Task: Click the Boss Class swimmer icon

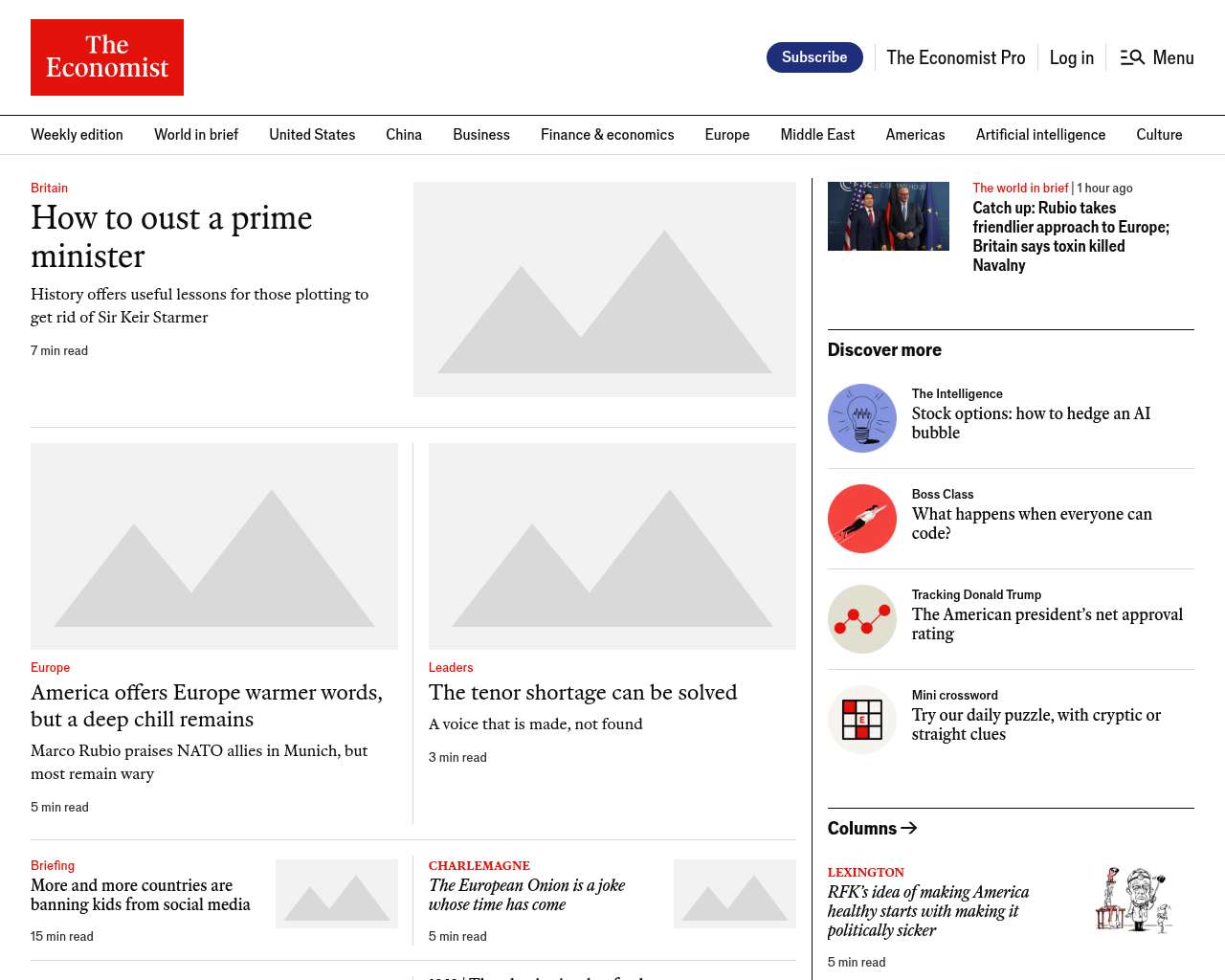Action: click(861, 519)
